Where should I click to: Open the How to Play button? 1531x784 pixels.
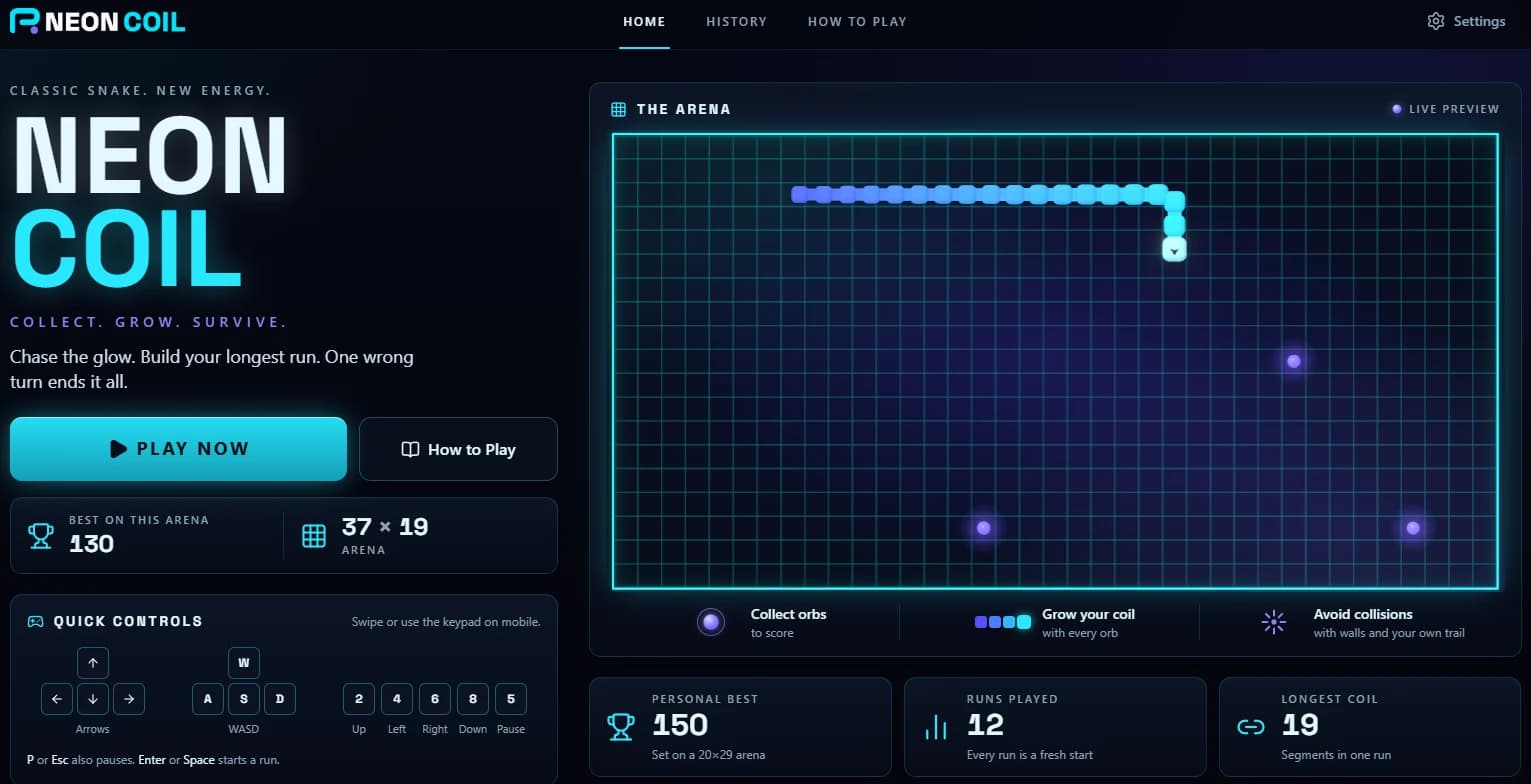pyautogui.click(x=458, y=449)
